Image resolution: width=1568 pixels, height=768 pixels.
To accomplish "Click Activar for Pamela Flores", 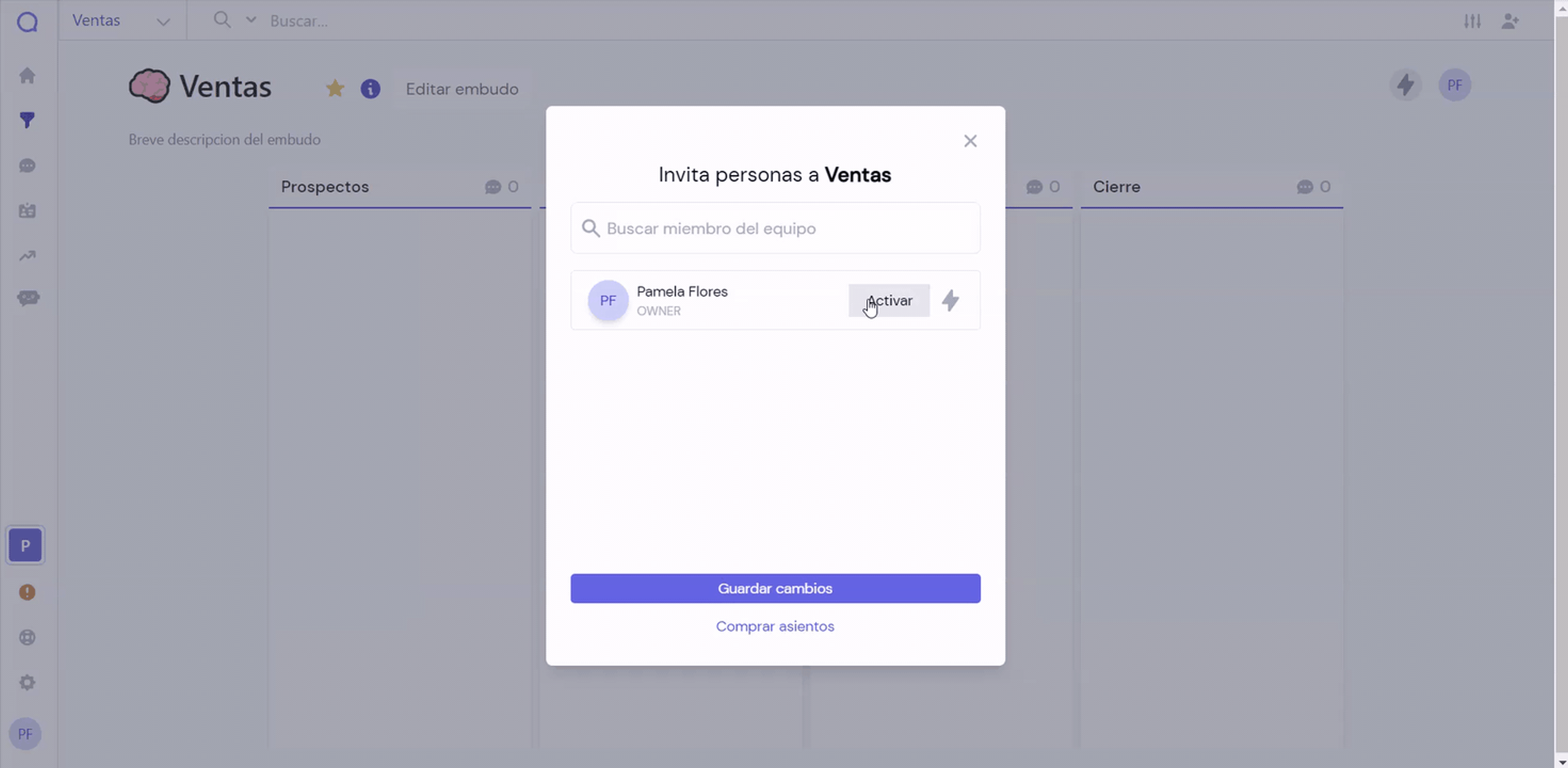I will [889, 300].
